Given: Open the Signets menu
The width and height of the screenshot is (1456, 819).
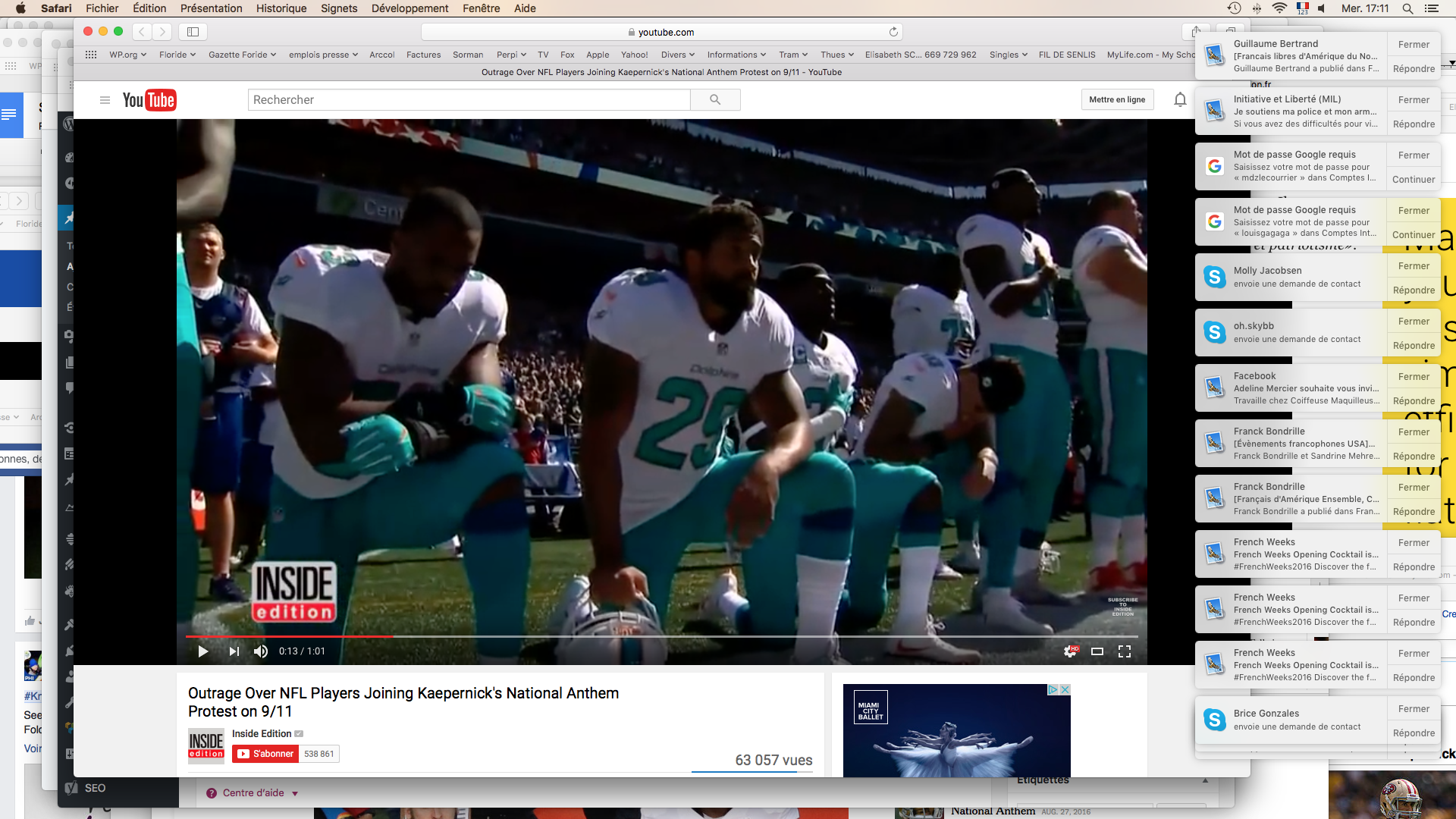Looking at the screenshot, I should (x=339, y=8).
